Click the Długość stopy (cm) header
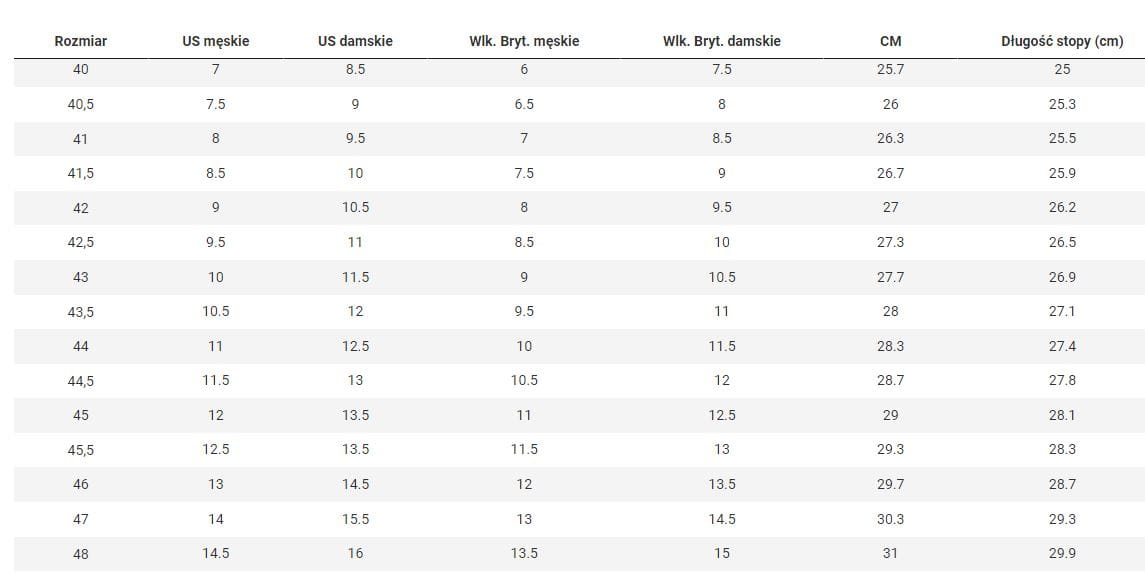Image resolution: width=1145 pixels, height=573 pixels. coord(1062,41)
